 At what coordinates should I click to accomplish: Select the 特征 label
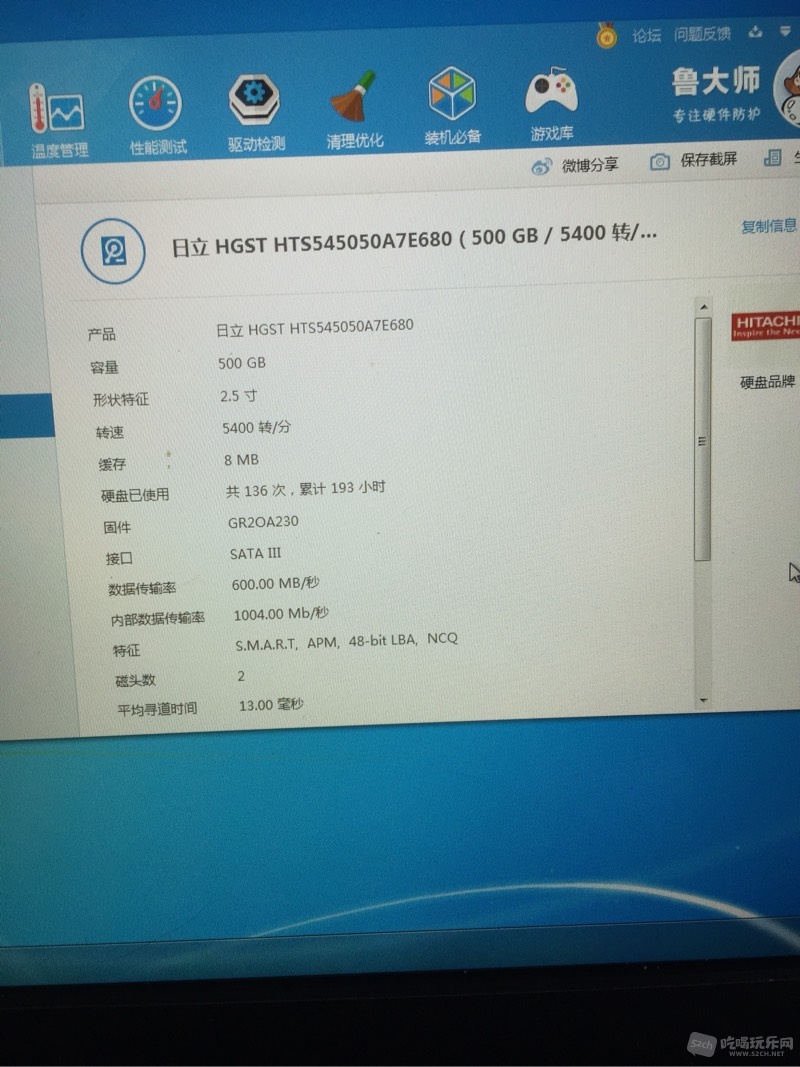click(x=127, y=651)
